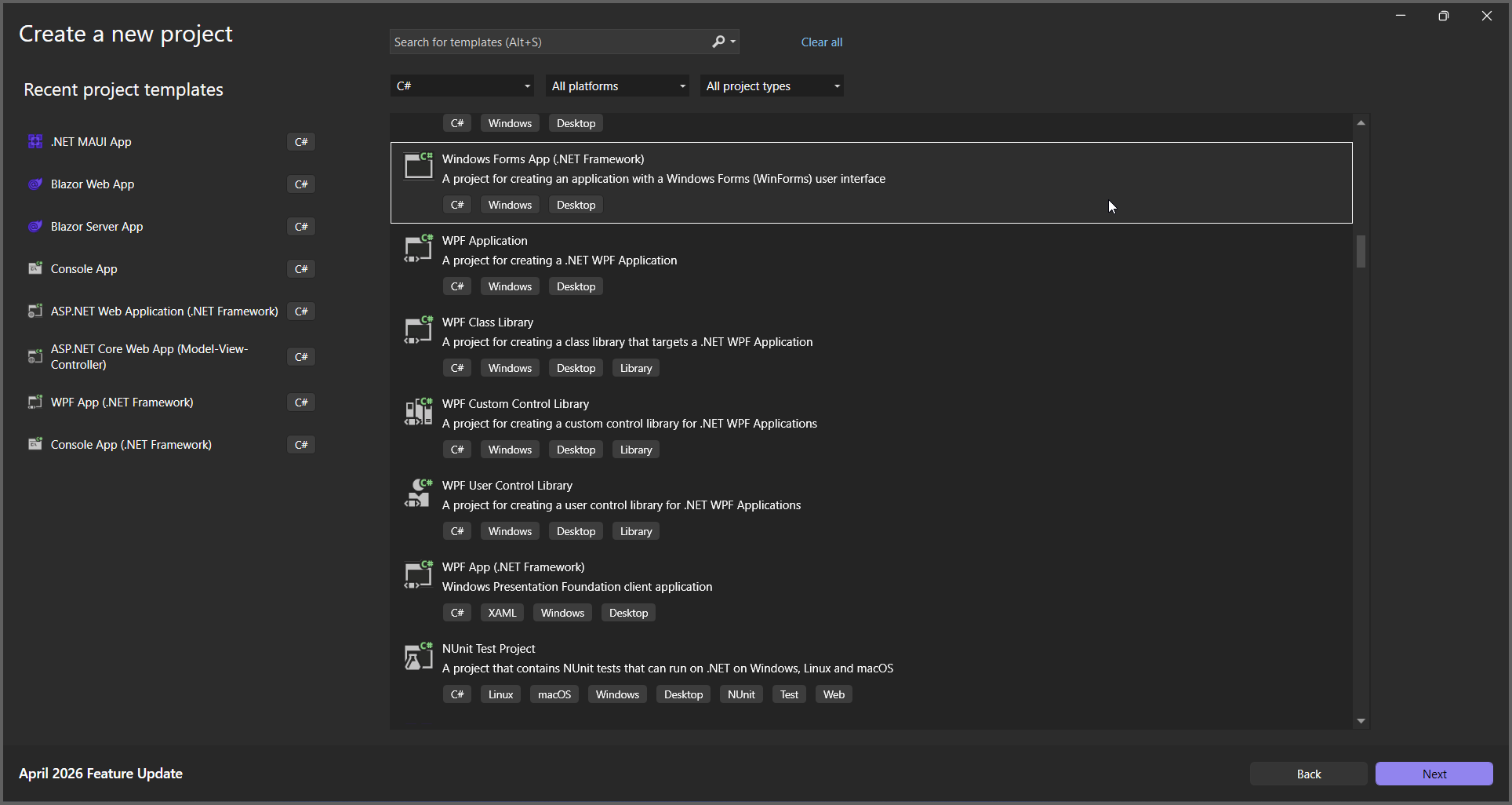Click the search magnifier icon
1512x805 pixels.
[718, 42]
